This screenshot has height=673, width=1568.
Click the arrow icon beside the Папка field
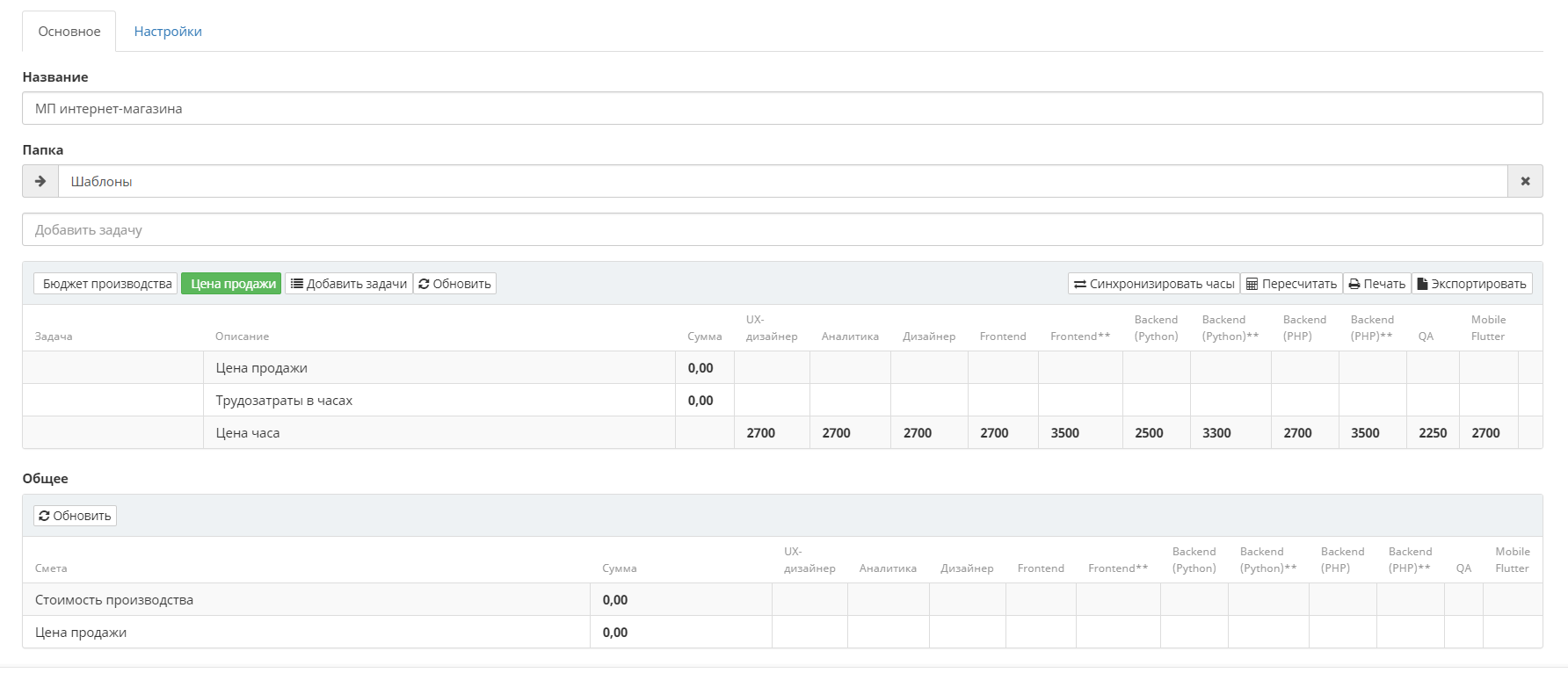pos(40,181)
